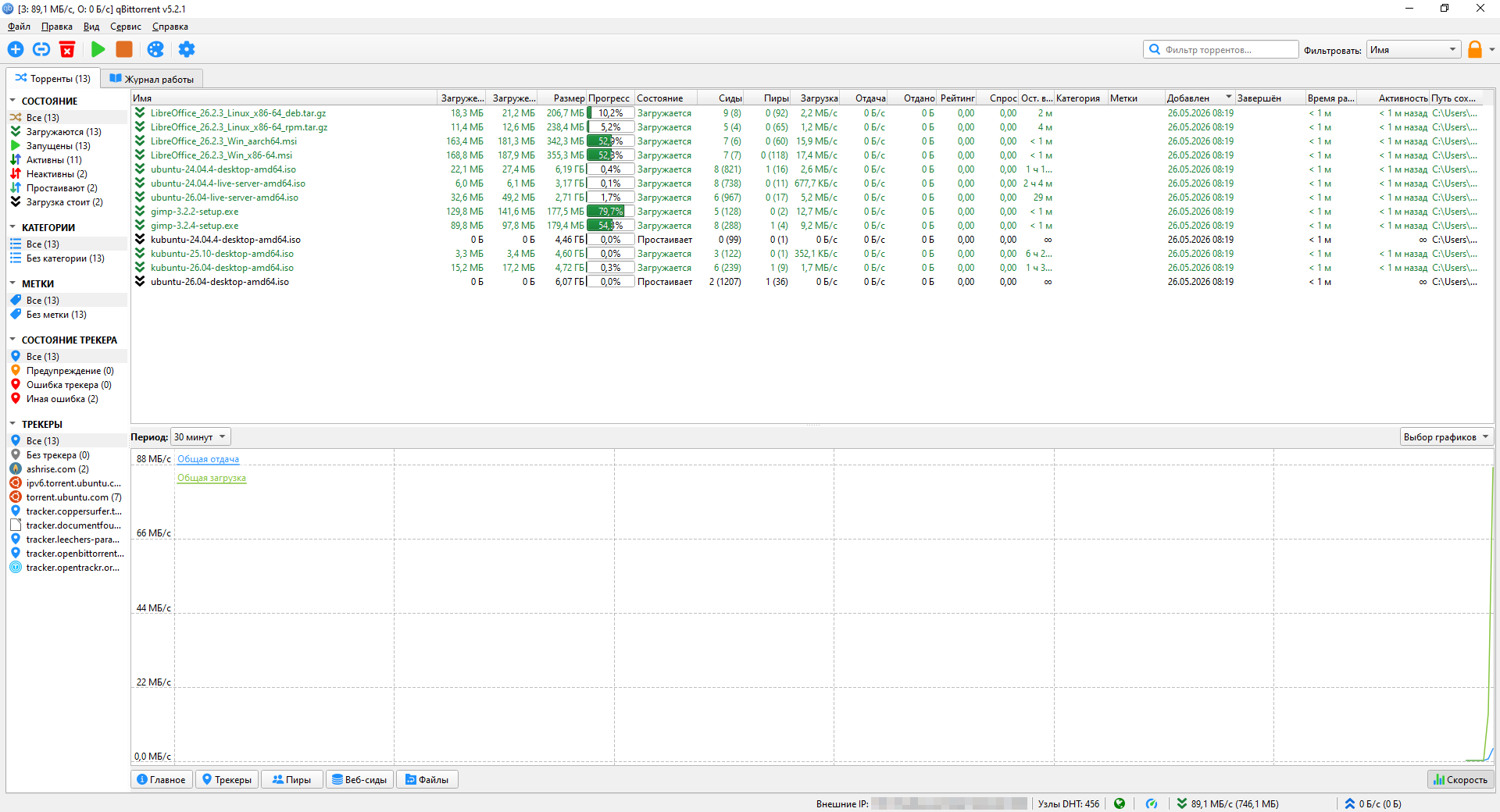Click the blue upload speed arrows in status bar
1500x812 pixels.
click(x=1349, y=803)
